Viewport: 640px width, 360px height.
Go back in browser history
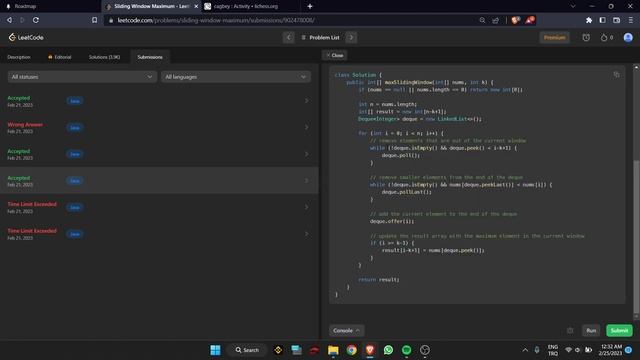9,20
